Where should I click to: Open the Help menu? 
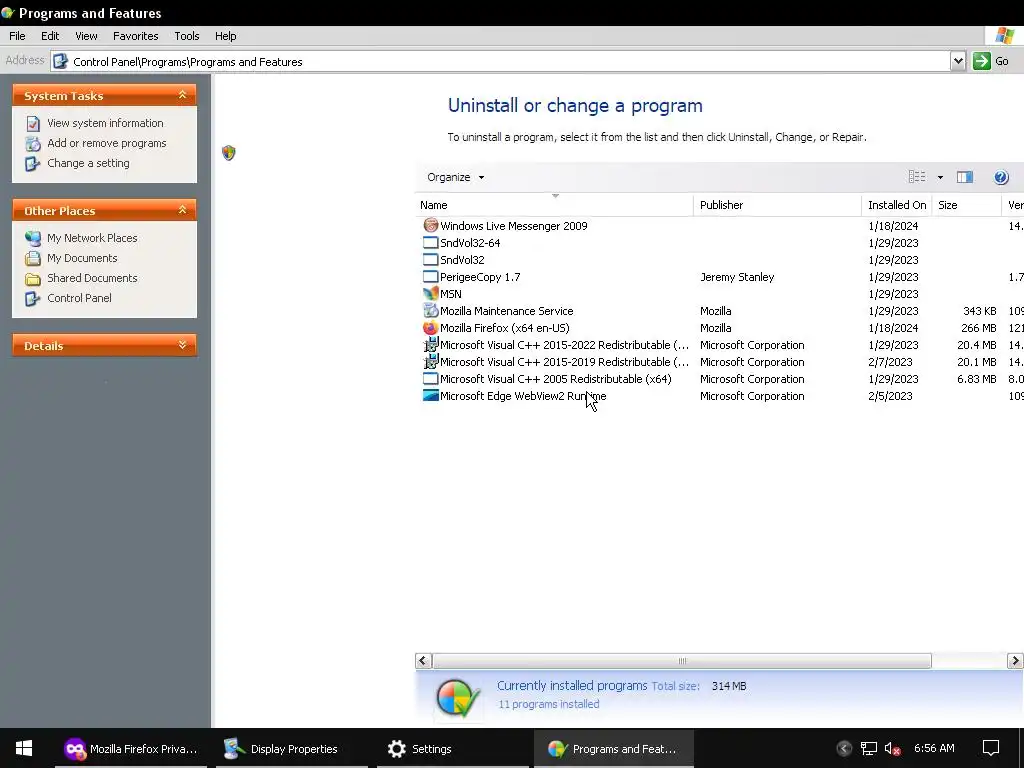point(225,36)
